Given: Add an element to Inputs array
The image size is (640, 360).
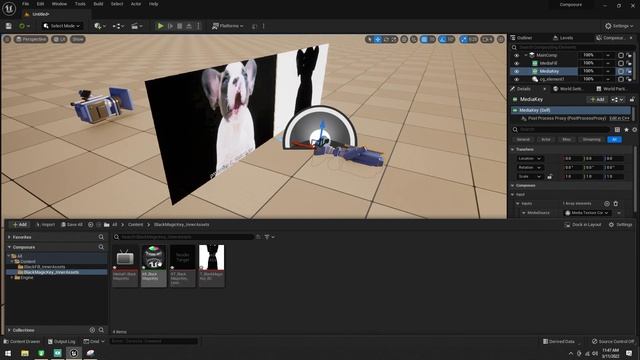Looking at the screenshot, I should pos(607,204).
